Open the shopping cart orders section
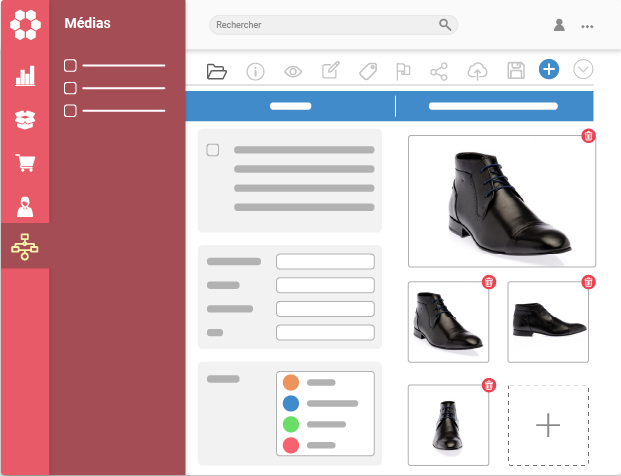The image size is (621, 476). point(25,162)
